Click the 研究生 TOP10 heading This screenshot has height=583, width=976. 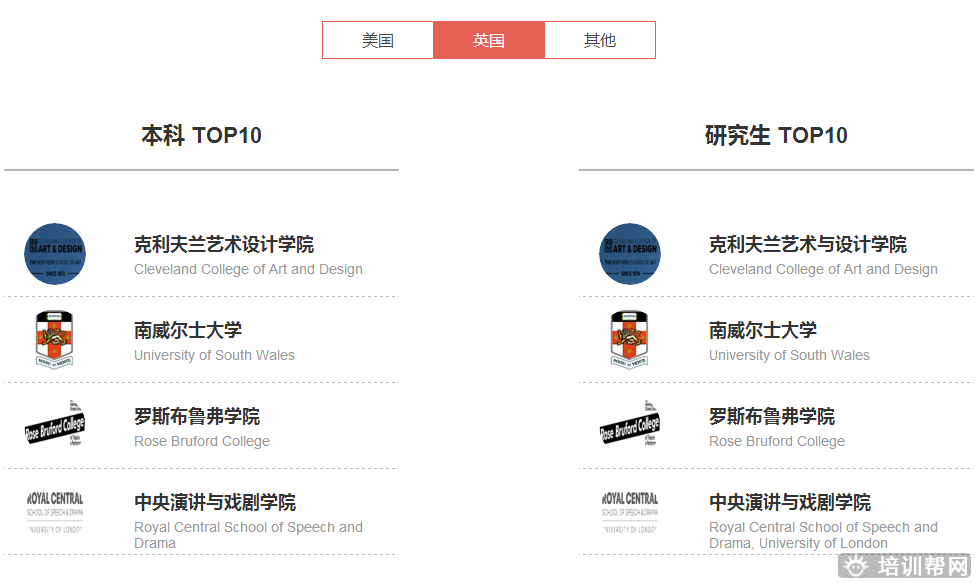(776, 135)
